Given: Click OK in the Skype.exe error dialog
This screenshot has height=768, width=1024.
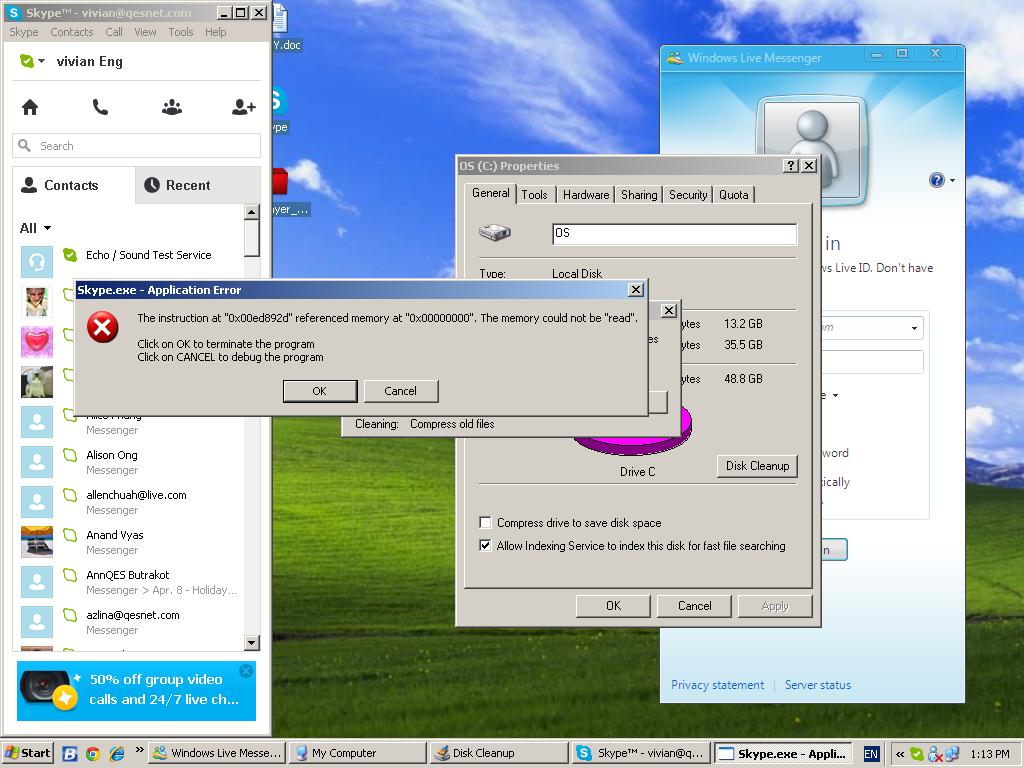Looking at the screenshot, I should (319, 391).
